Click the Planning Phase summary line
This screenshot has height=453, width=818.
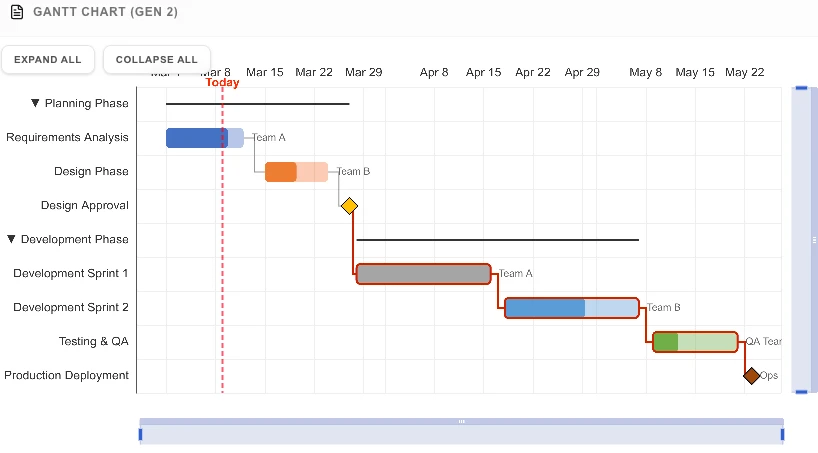pyautogui.click(x=257, y=104)
